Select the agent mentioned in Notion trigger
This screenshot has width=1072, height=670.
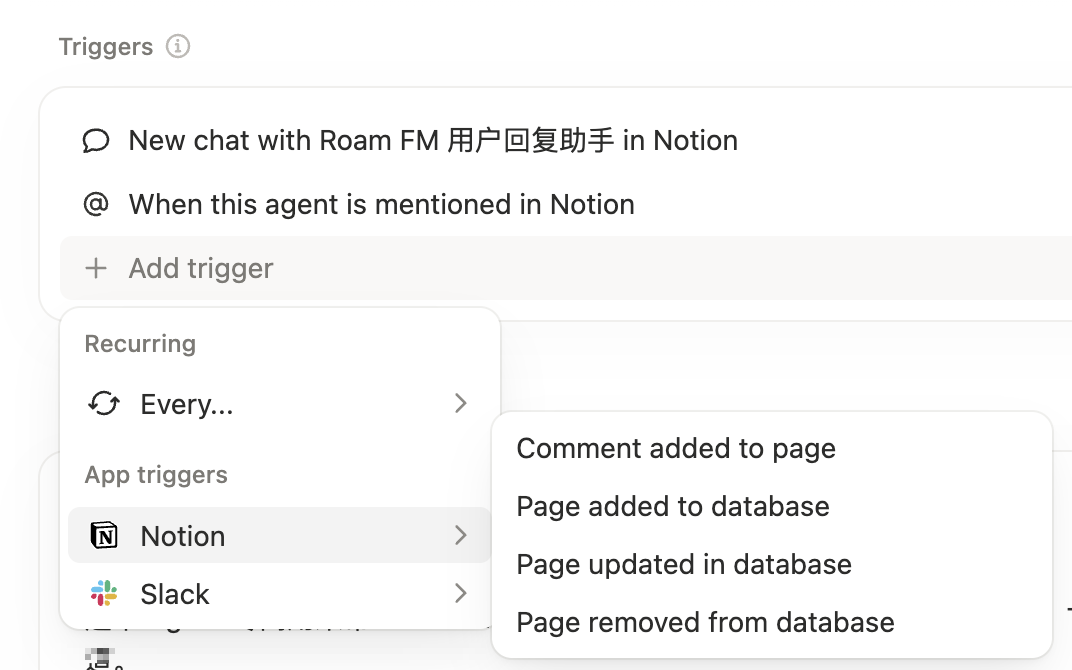coord(381,204)
